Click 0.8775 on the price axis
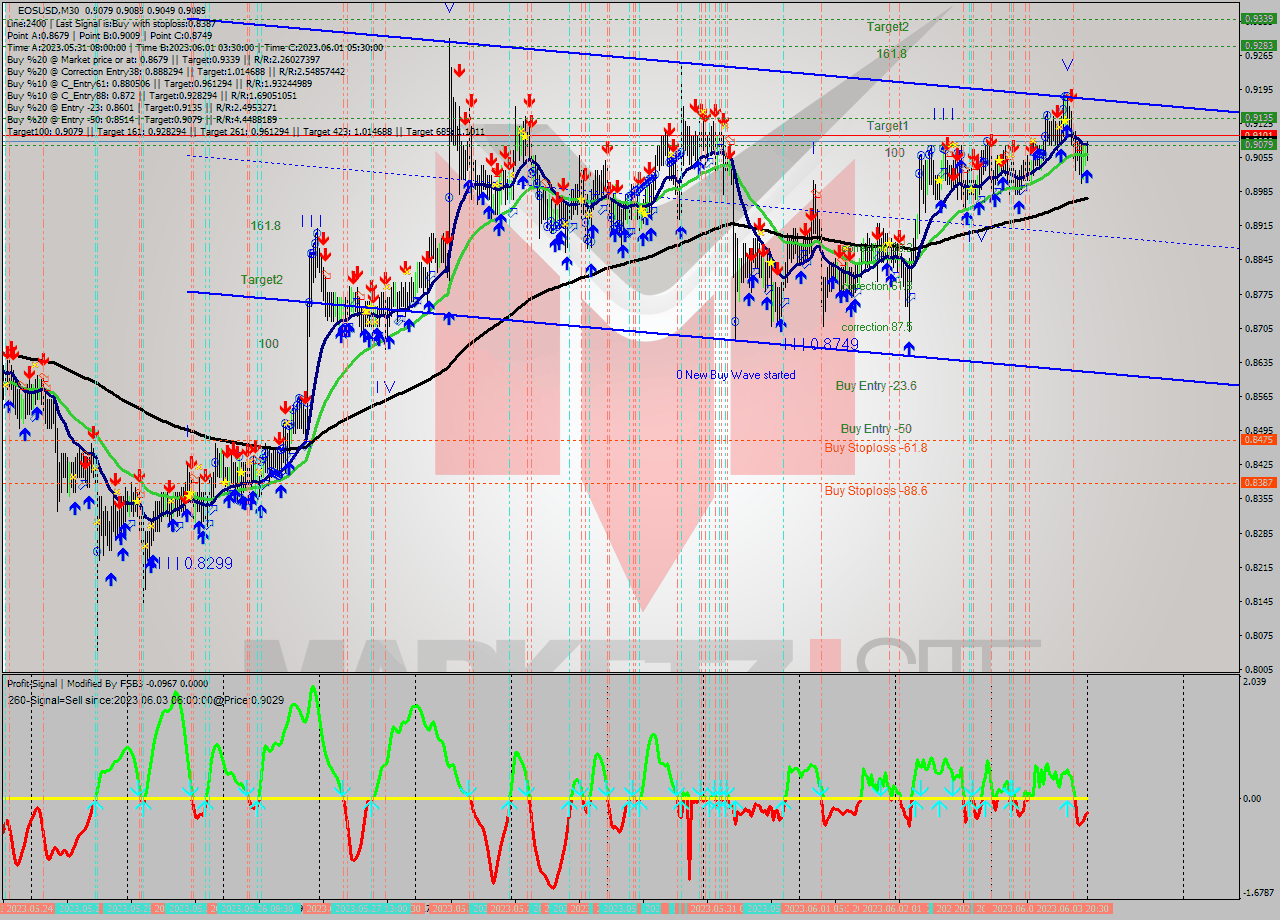 1257,294
